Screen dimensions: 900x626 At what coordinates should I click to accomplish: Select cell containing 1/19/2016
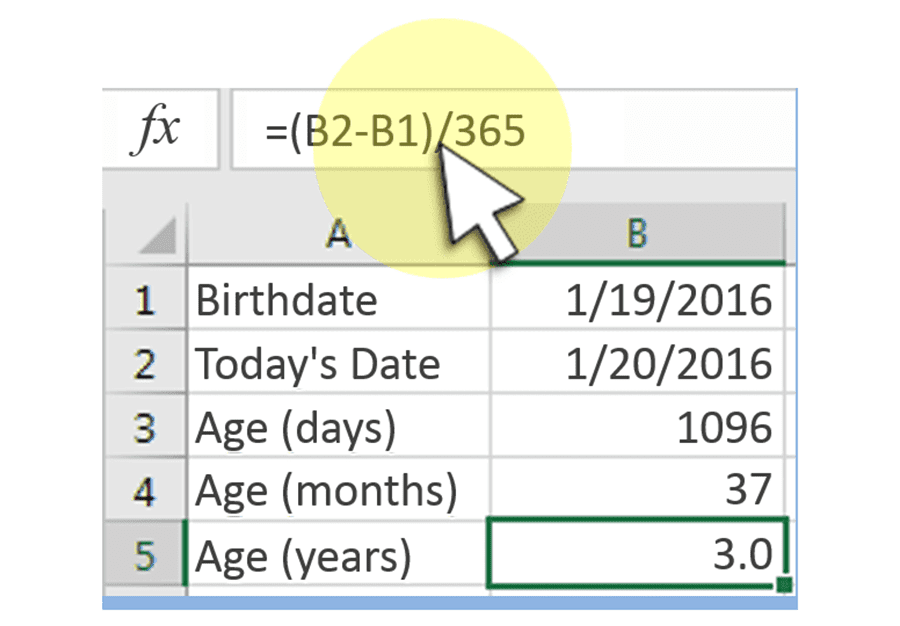(637, 298)
